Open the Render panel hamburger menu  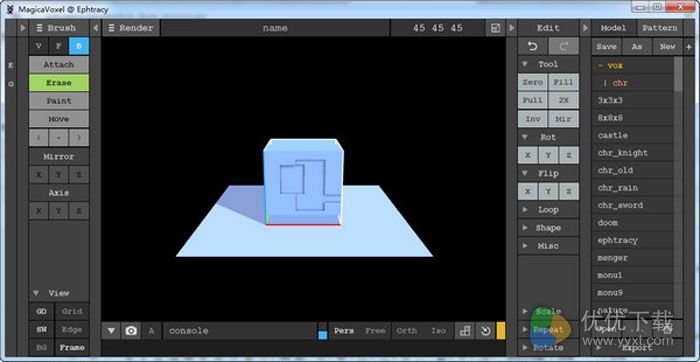coord(112,28)
